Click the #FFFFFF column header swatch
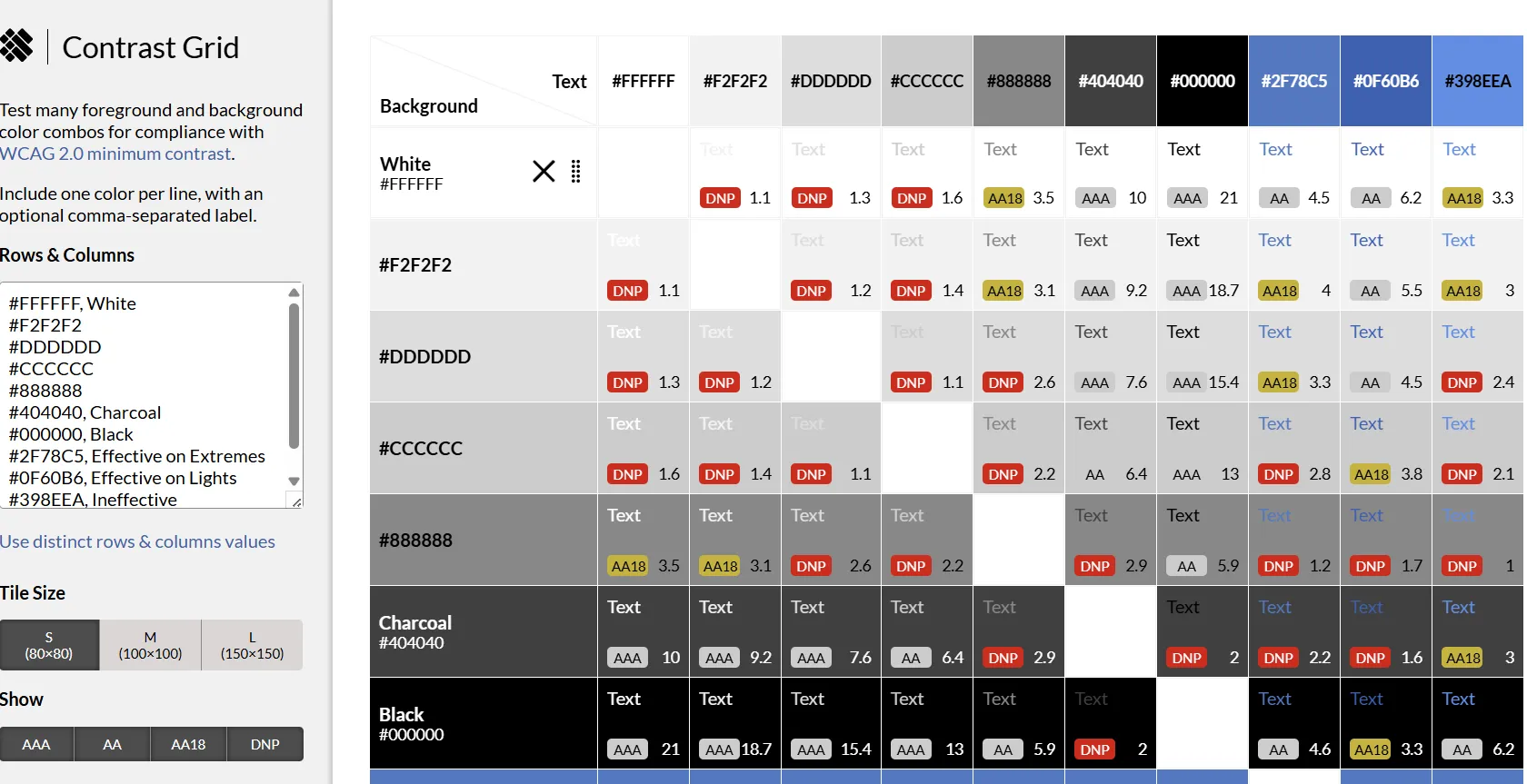This screenshot has width=1527, height=784. [644, 81]
